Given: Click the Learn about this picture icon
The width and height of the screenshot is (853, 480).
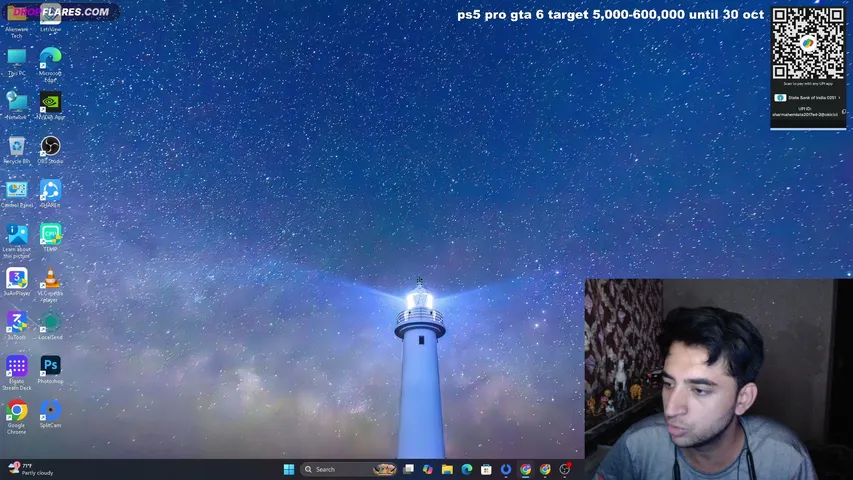Looking at the screenshot, I should click(16, 241).
